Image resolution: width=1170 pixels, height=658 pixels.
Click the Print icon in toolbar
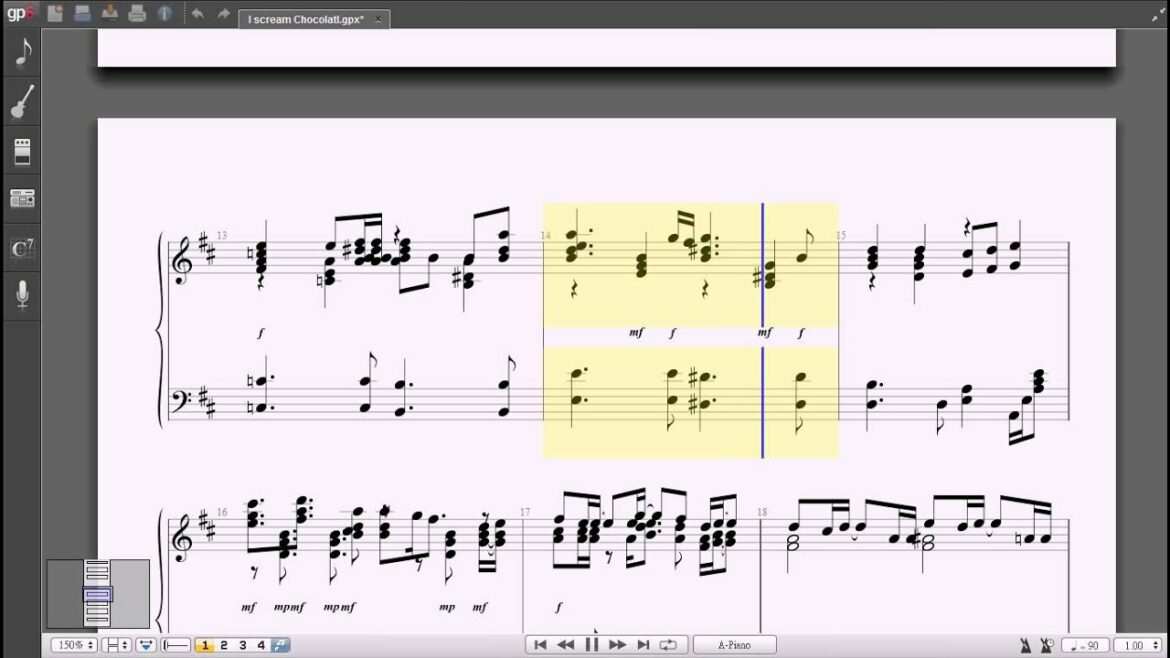click(138, 14)
